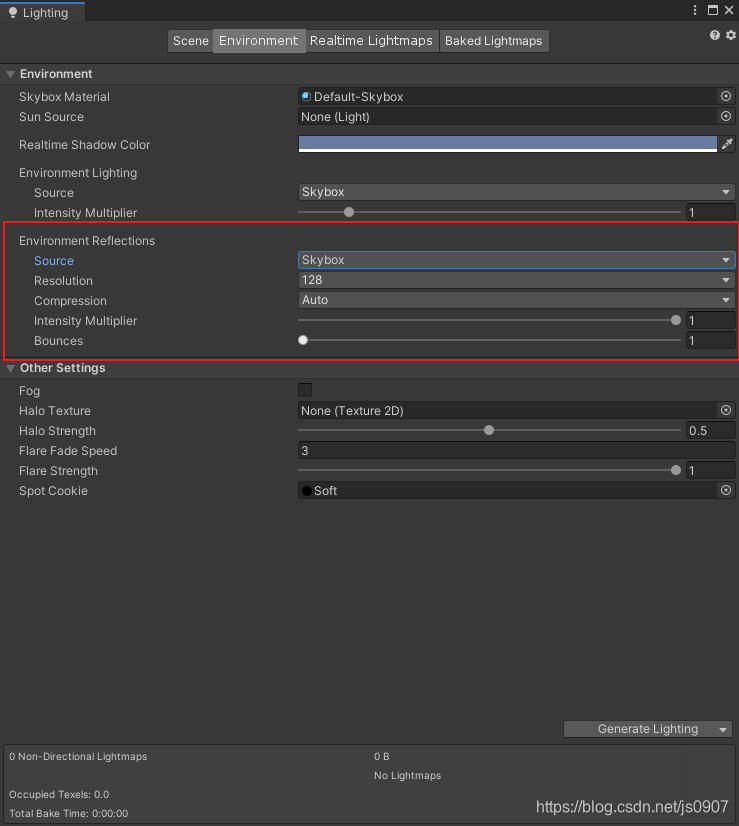Open the Spot Cookie object picker

(x=726, y=490)
